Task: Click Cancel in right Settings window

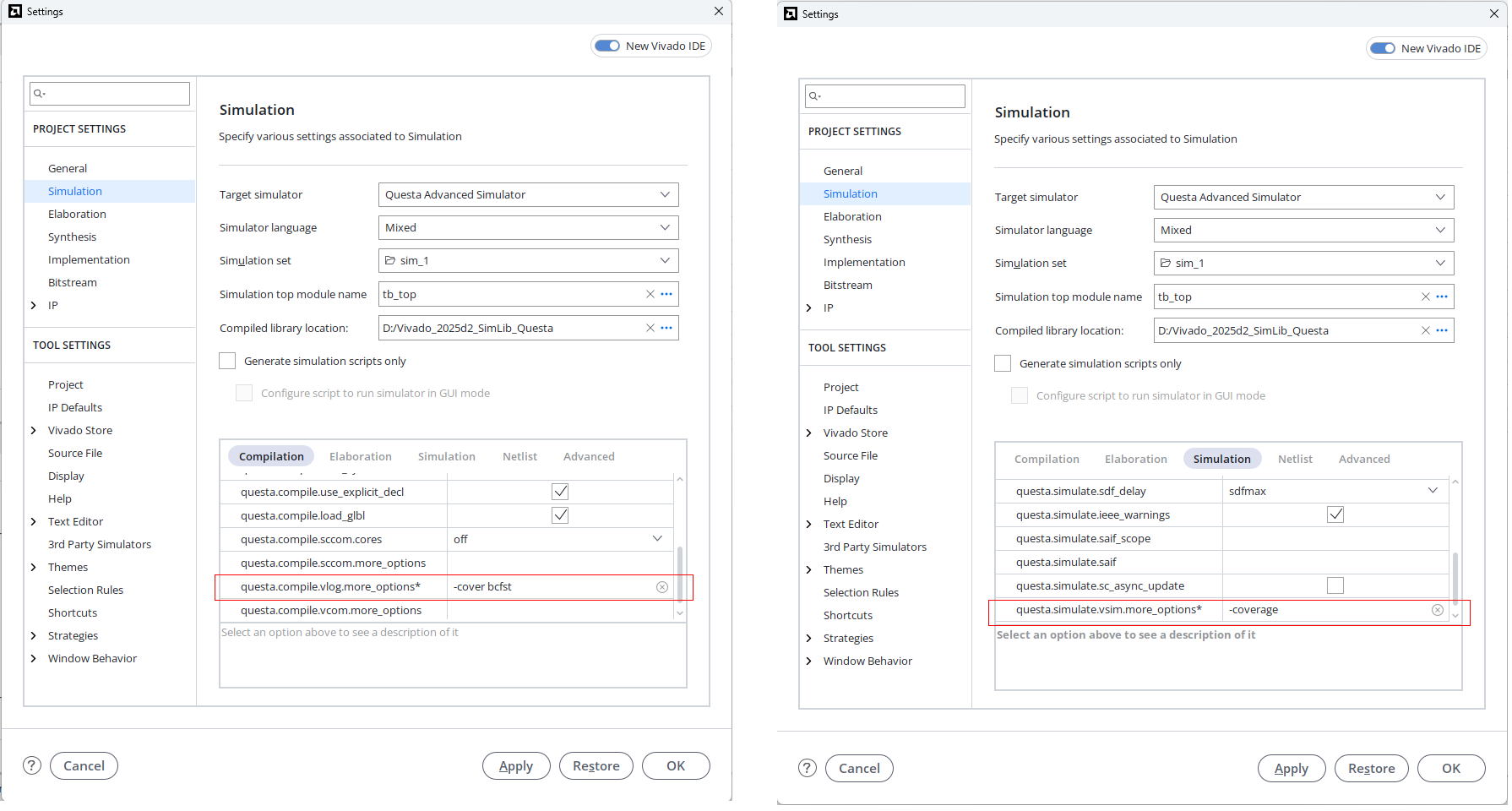Action: (x=859, y=768)
